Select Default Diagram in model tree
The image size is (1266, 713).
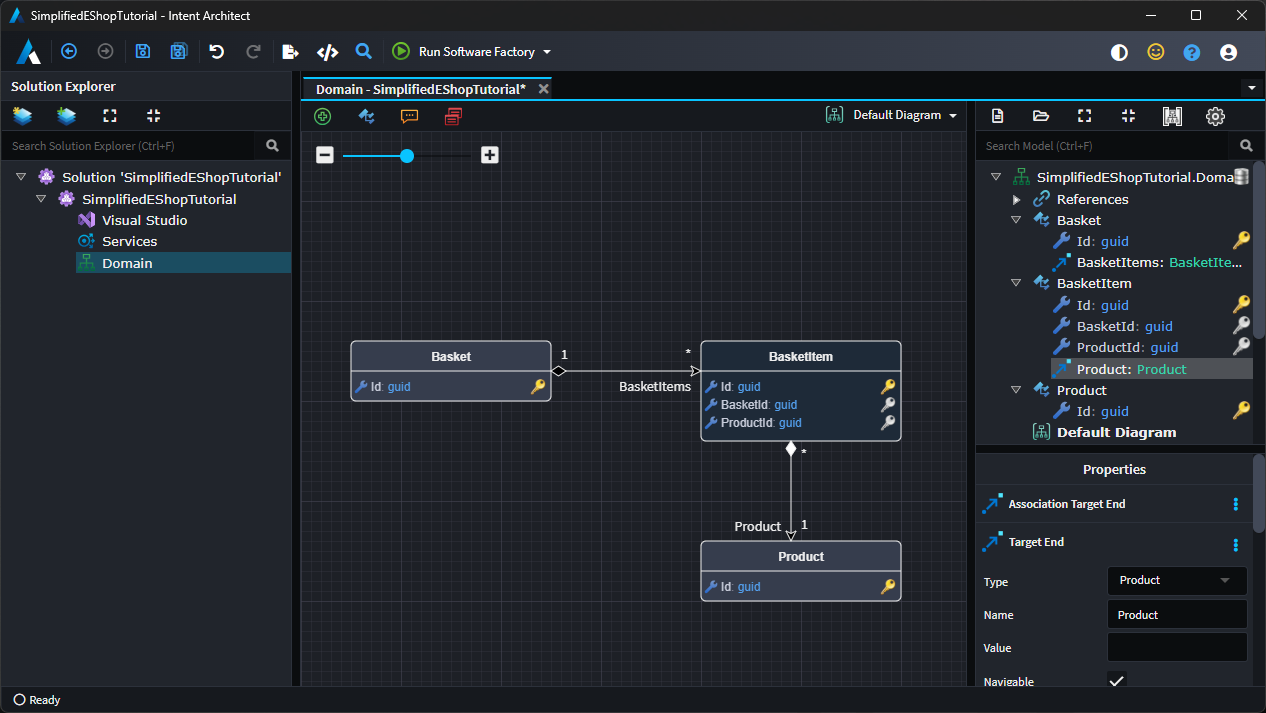click(1116, 433)
